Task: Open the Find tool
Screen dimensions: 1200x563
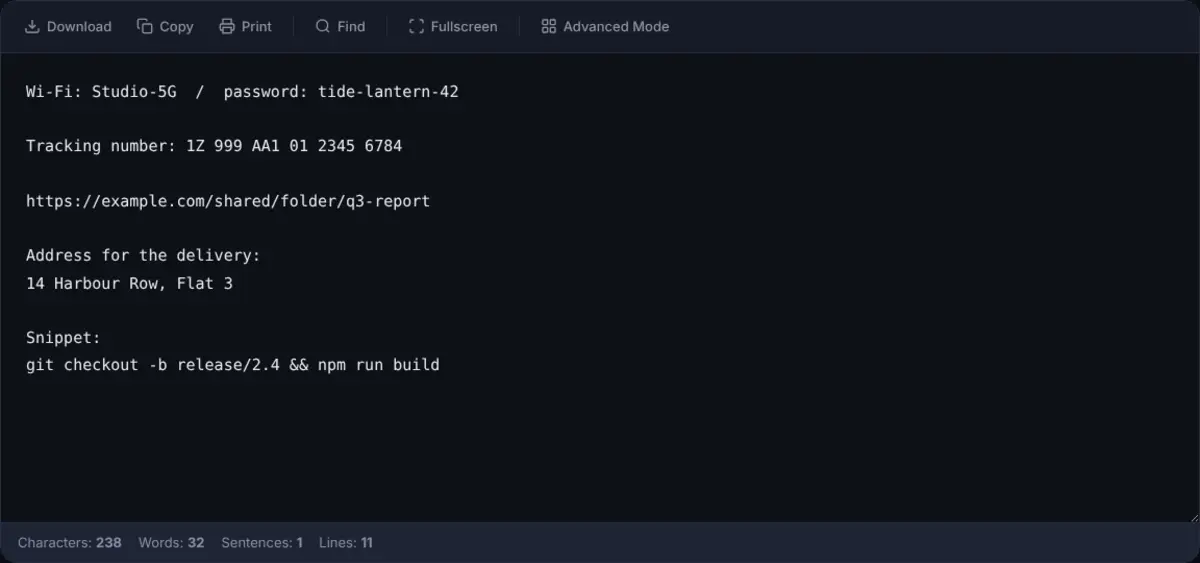Action: (340, 27)
